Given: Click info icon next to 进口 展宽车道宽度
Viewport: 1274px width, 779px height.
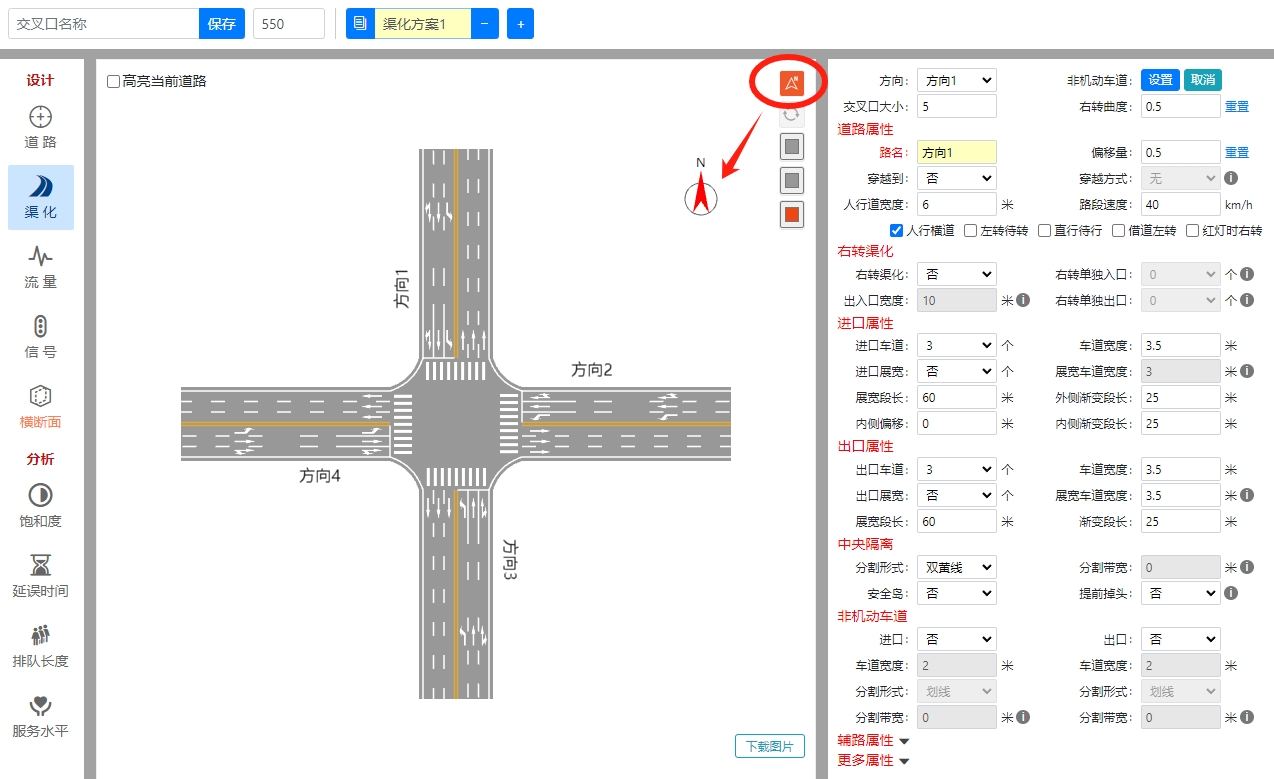Looking at the screenshot, I should [1246, 371].
